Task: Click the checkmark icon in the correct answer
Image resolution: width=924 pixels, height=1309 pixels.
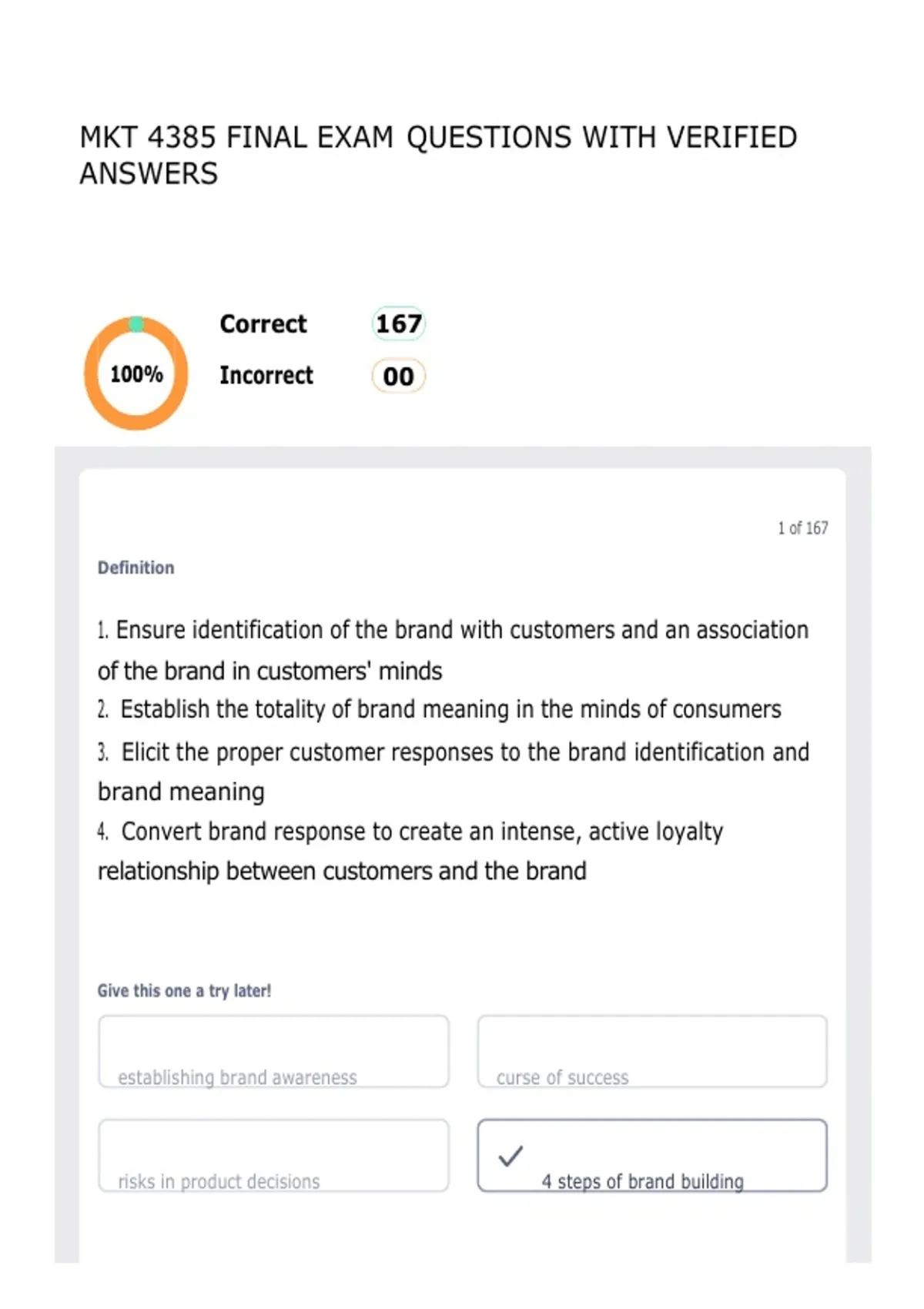Action: 511,1156
